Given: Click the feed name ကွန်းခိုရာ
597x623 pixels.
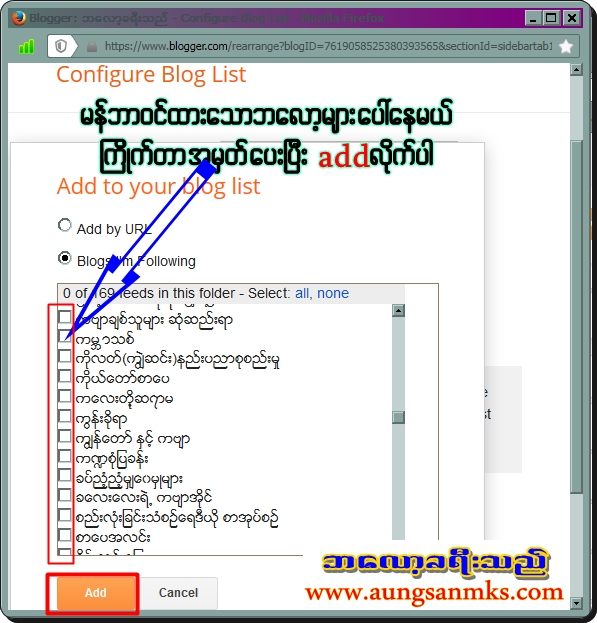Looking at the screenshot, I should coord(101,418).
